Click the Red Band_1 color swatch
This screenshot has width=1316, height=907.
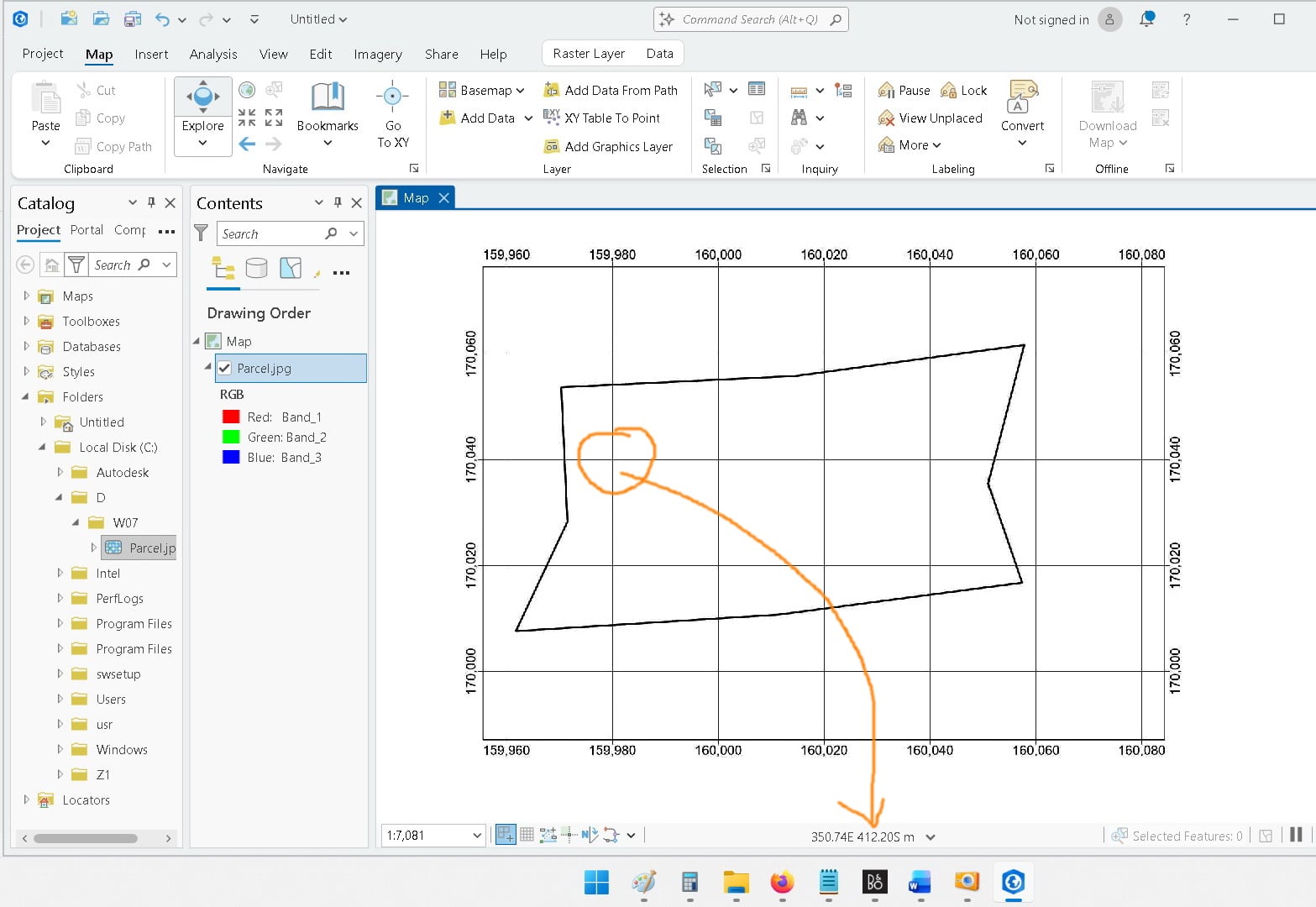[231, 417]
